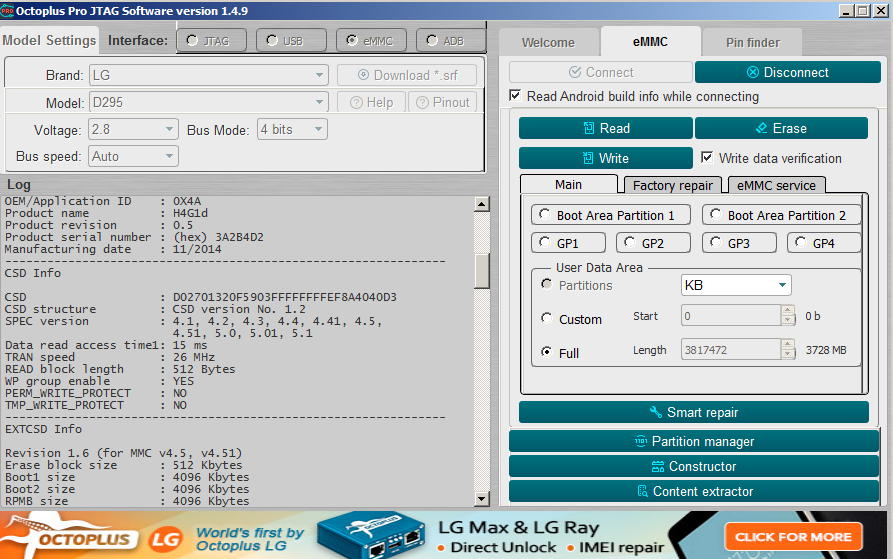Select the GP1 partition option
Viewport: 893px width, 559px height.
[x=568, y=243]
